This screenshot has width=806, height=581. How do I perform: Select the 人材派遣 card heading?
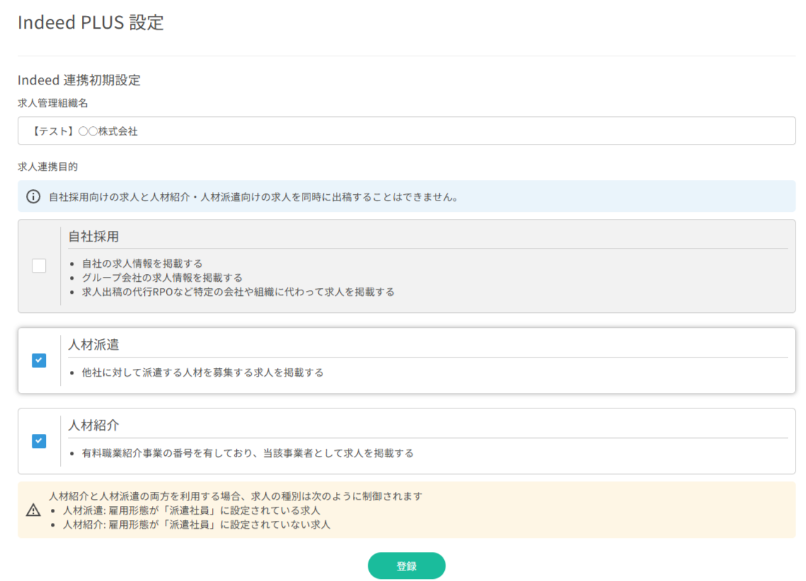[94, 345]
